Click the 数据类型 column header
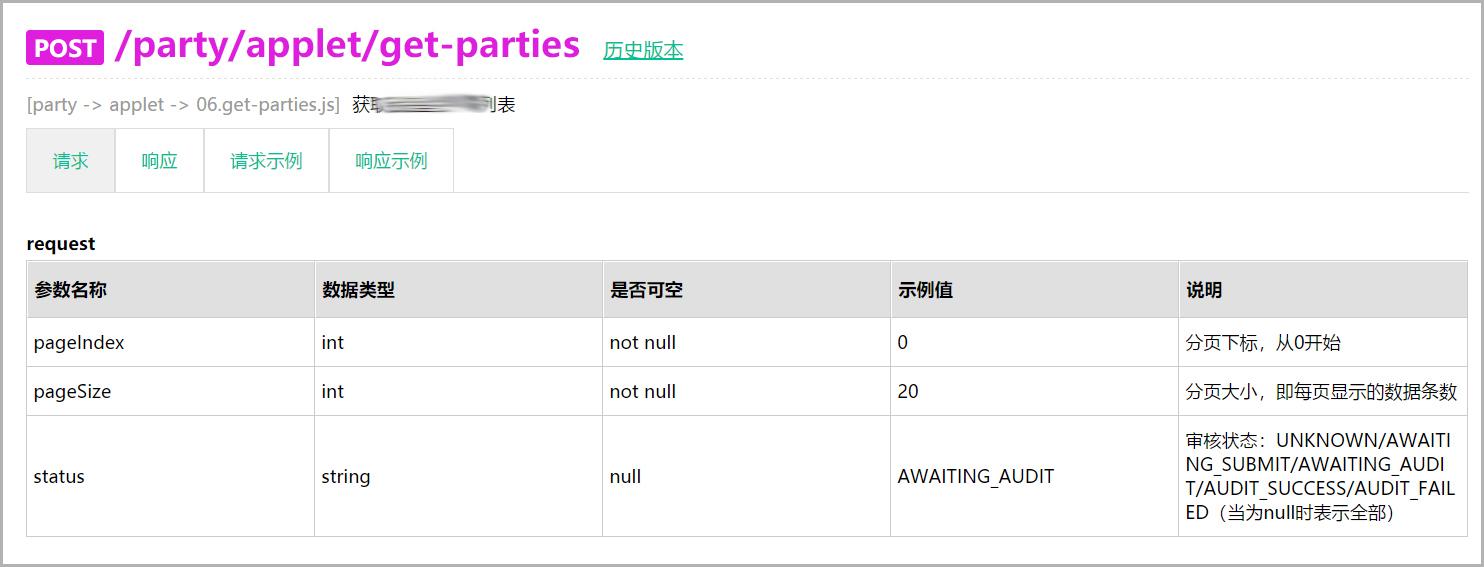The width and height of the screenshot is (1484, 567). (358, 290)
